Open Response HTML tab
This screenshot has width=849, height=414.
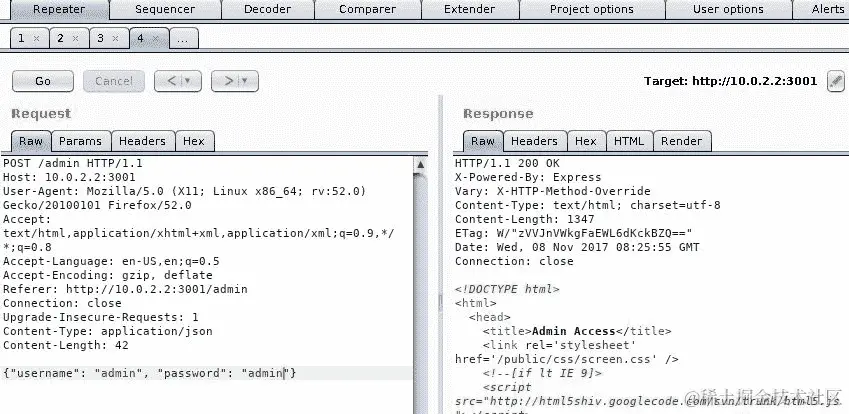point(629,141)
